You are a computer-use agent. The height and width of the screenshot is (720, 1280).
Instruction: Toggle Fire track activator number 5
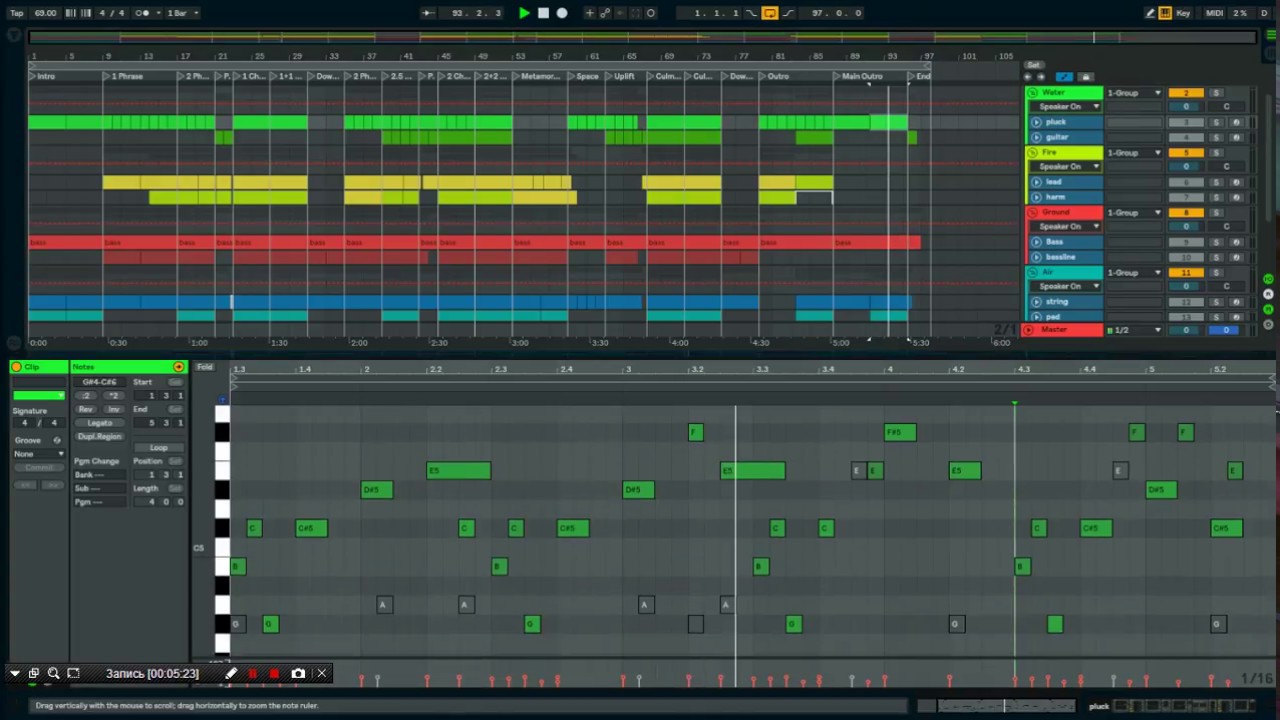tap(1186, 153)
